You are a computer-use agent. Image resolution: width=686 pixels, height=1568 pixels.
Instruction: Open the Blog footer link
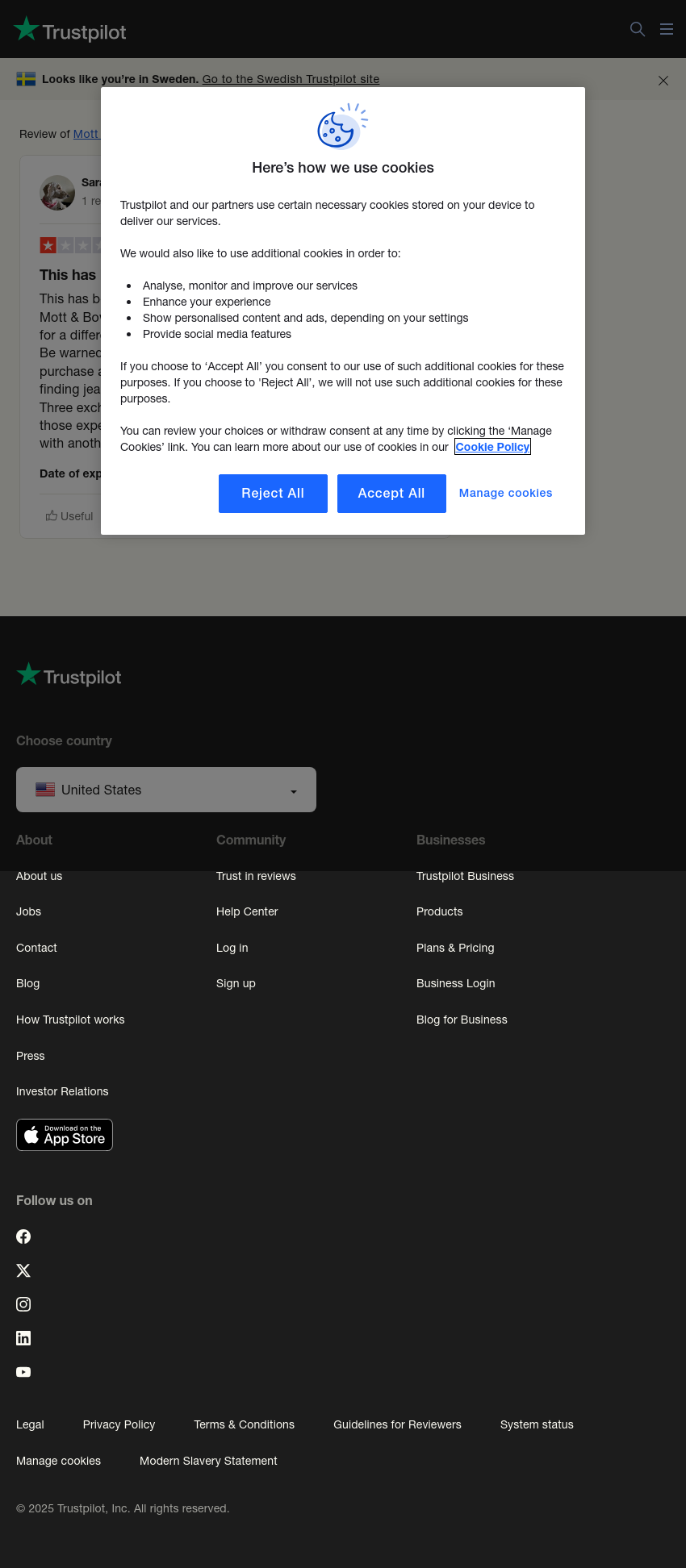[27, 983]
